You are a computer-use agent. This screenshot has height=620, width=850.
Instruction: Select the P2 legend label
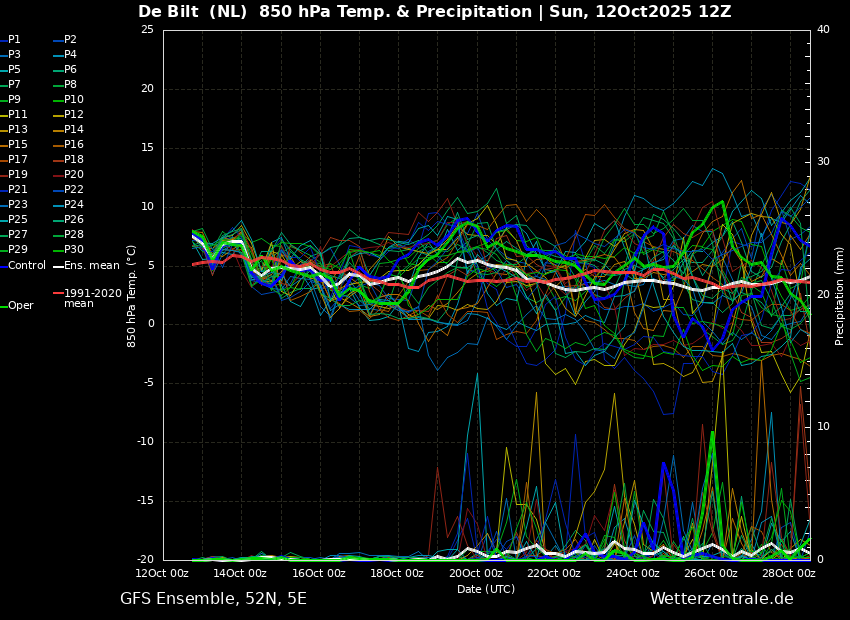point(65,40)
